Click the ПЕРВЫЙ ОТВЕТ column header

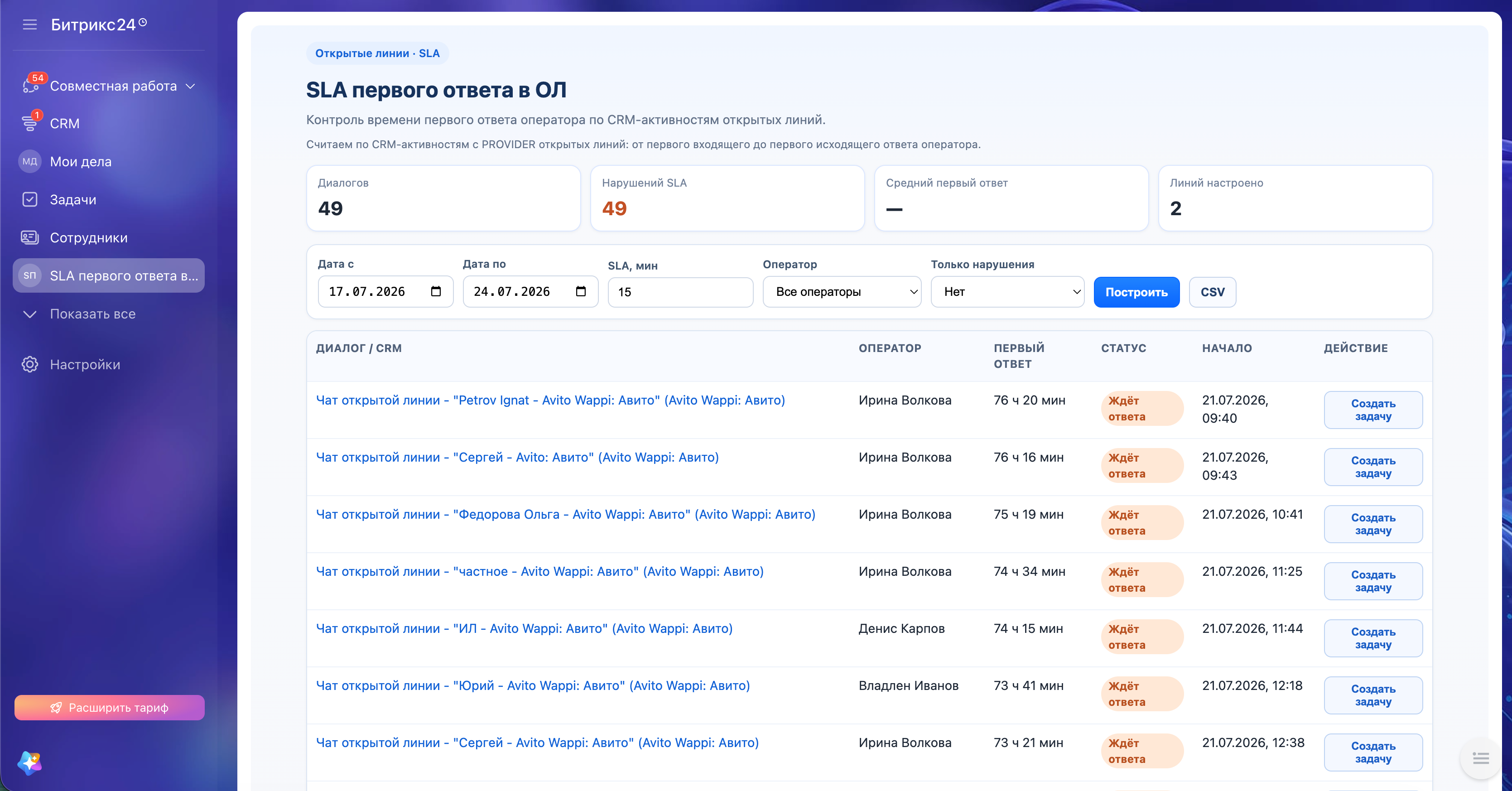click(1019, 356)
